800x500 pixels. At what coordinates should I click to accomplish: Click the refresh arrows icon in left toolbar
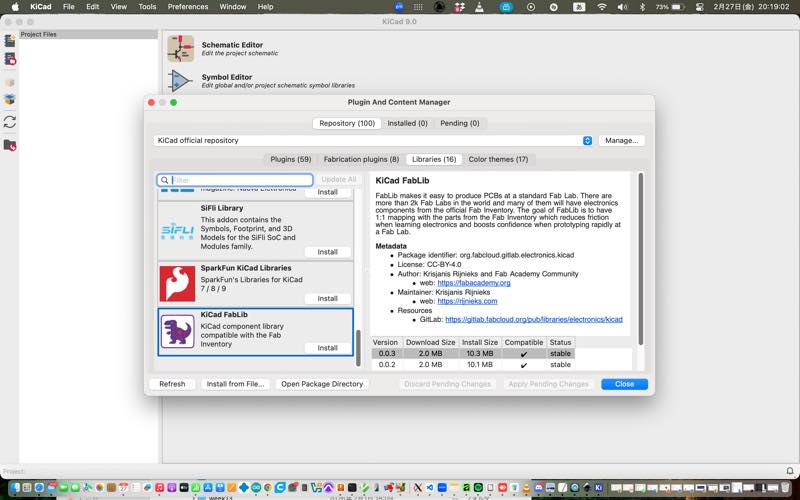point(10,121)
